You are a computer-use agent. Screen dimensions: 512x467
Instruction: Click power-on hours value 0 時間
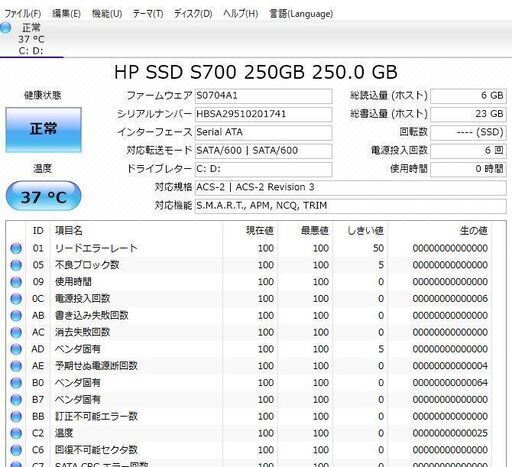pyautogui.click(x=468, y=169)
